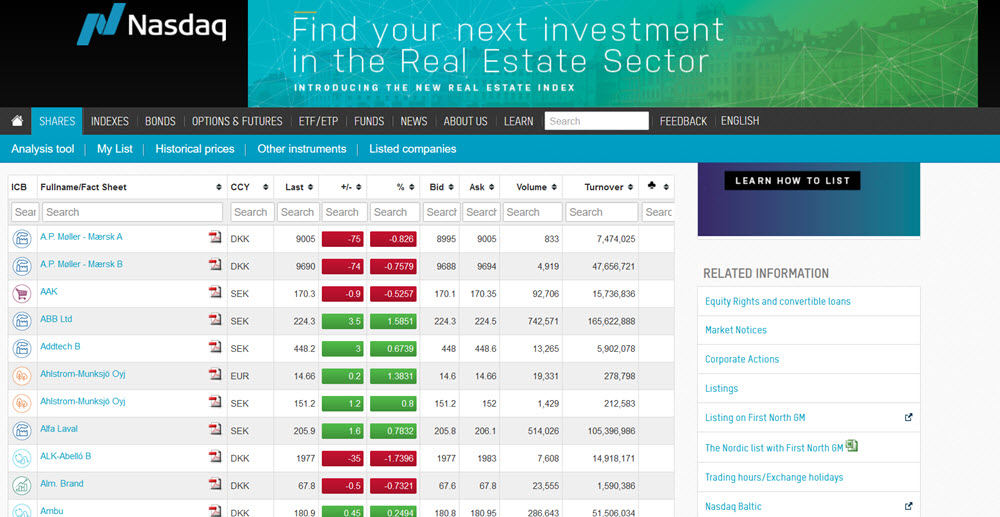
Task: Open Listed companies submenu
Action: coord(413,149)
